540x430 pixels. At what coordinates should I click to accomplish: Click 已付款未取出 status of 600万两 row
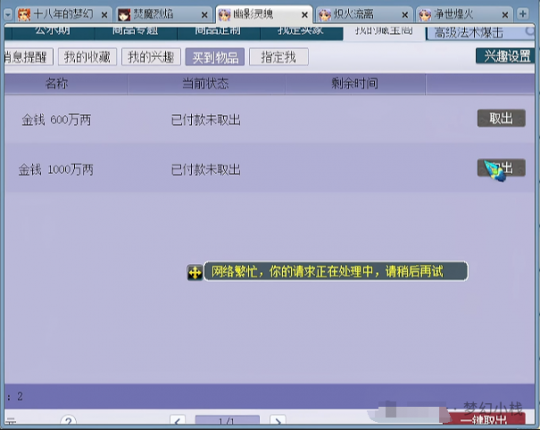pyautogui.click(x=206, y=120)
